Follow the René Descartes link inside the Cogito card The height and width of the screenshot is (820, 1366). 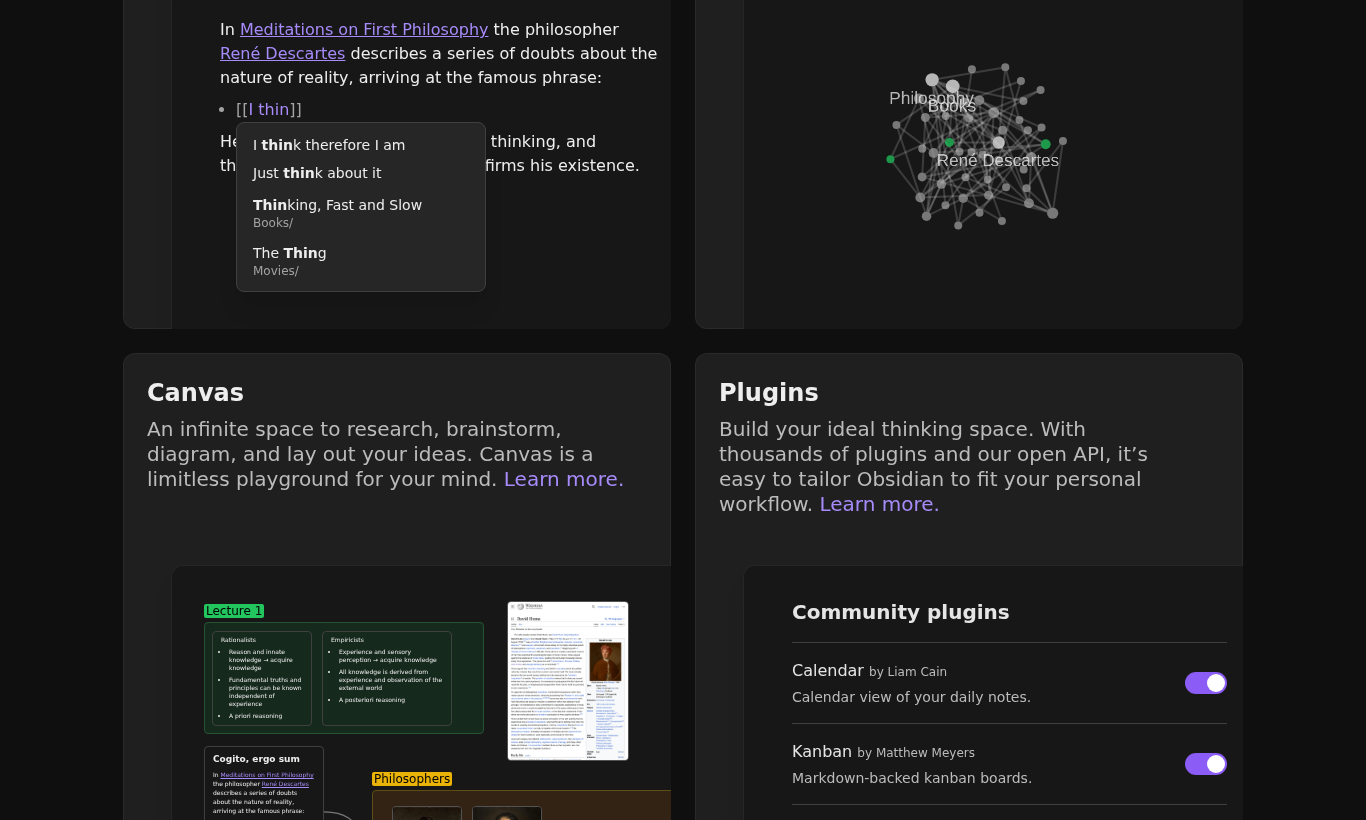(x=285, y=784)
